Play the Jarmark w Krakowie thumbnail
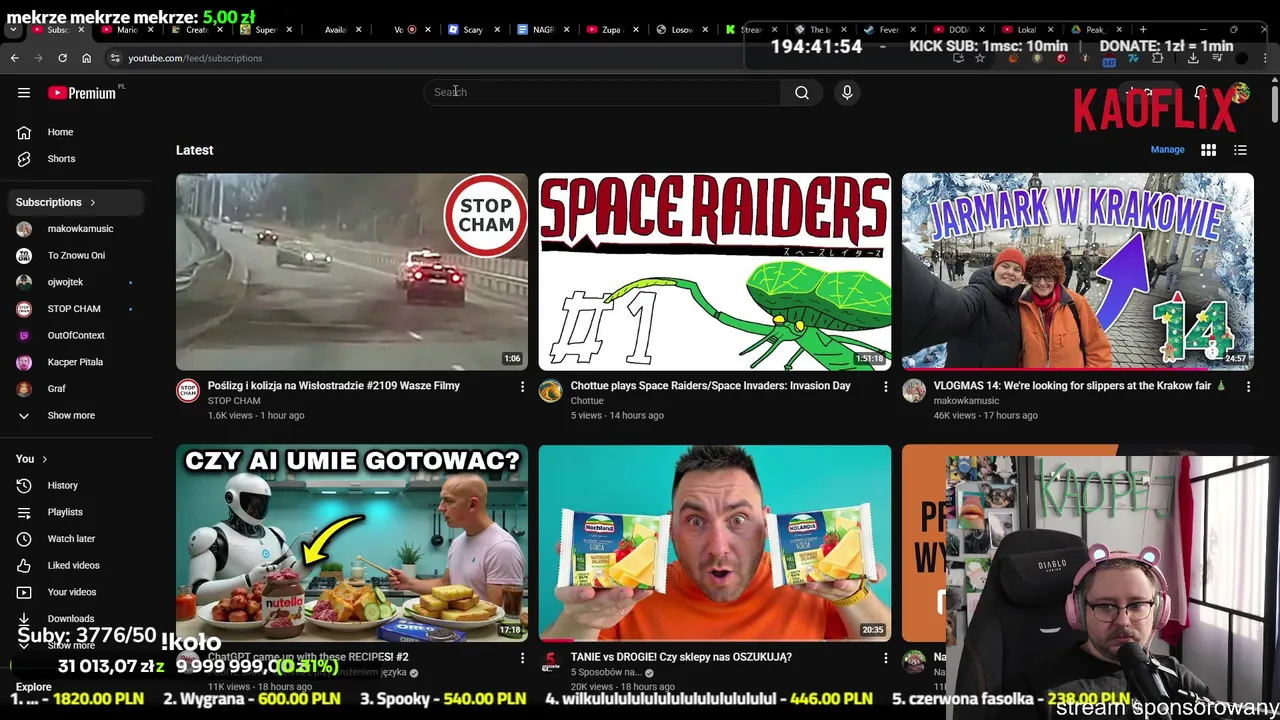Image resolution: width=1280 pixels, height=720 pixels. click(x=1078, y=272)
